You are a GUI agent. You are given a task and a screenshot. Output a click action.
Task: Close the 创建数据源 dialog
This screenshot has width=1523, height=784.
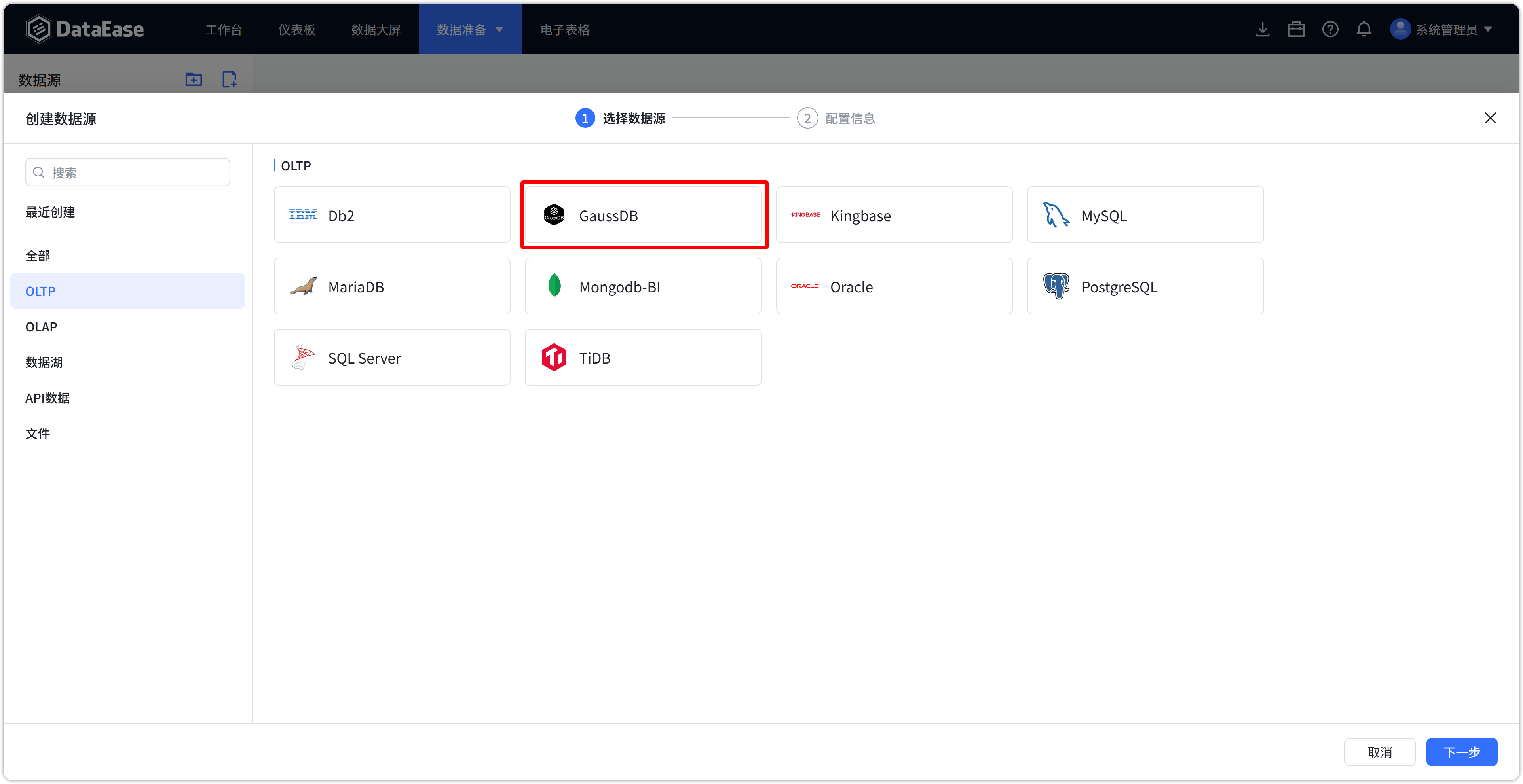pos(1490,118)
